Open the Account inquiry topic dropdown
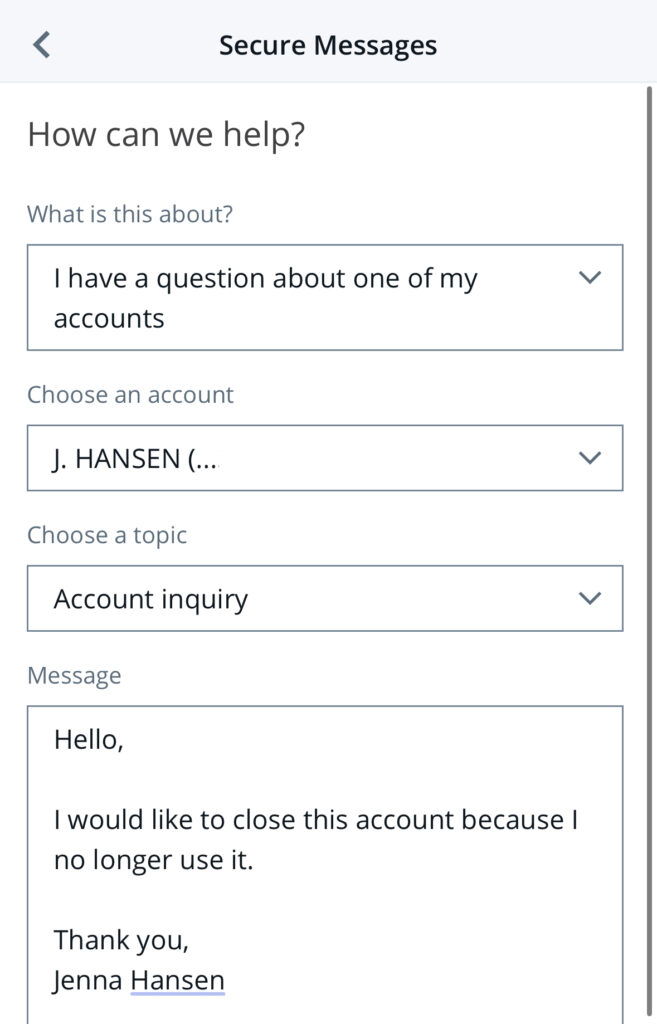Viewport: 657px width, 1024px height. pos(300,598)
